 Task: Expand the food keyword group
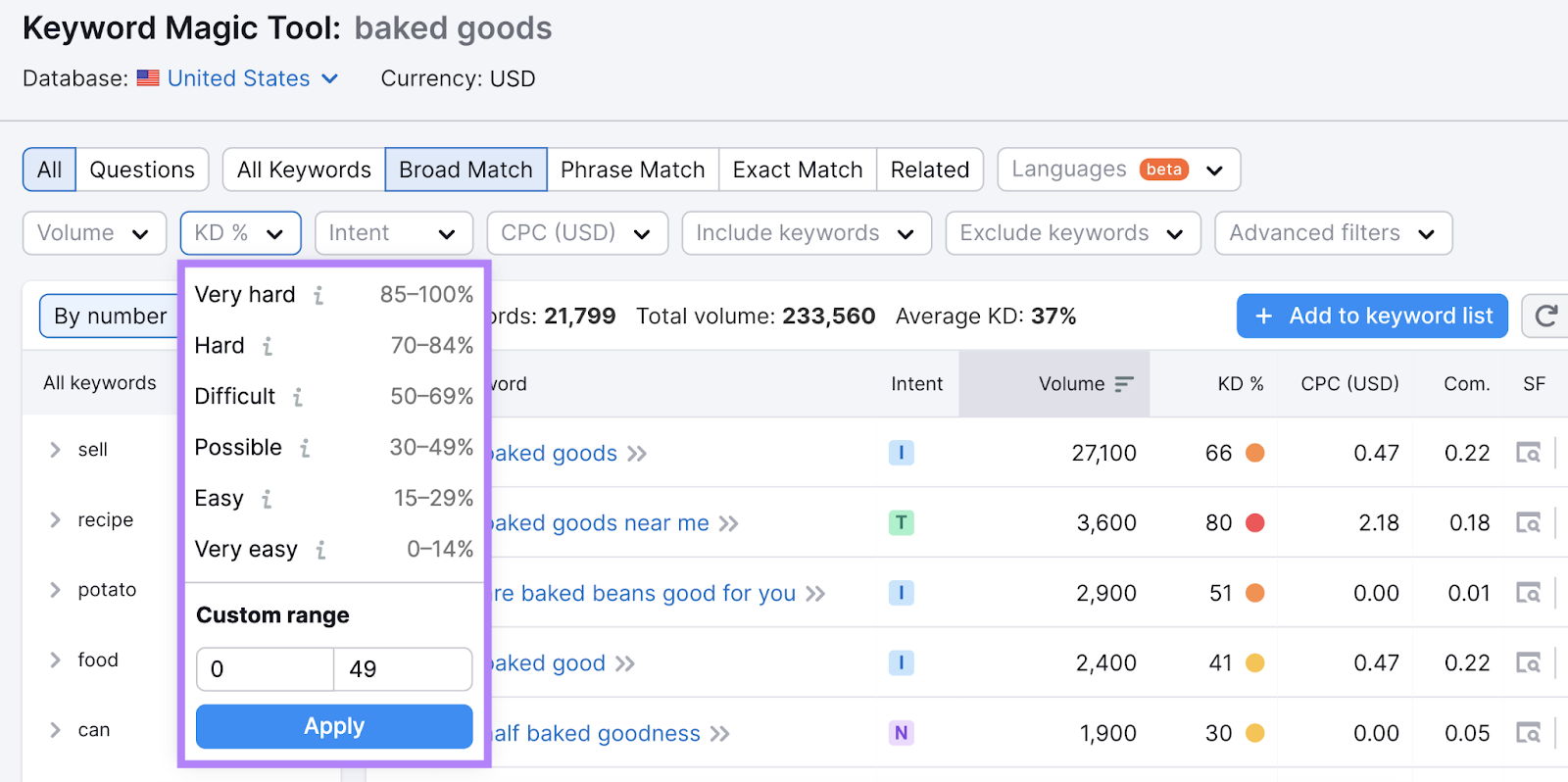tap(55, 660)
